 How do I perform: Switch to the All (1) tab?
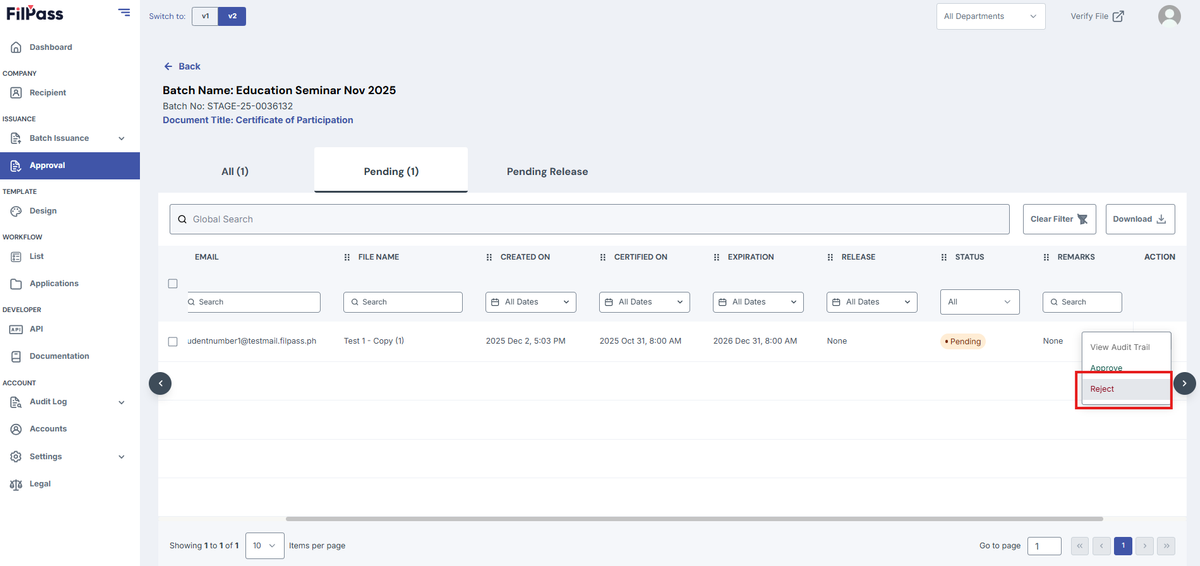click(x=235, y=171)
